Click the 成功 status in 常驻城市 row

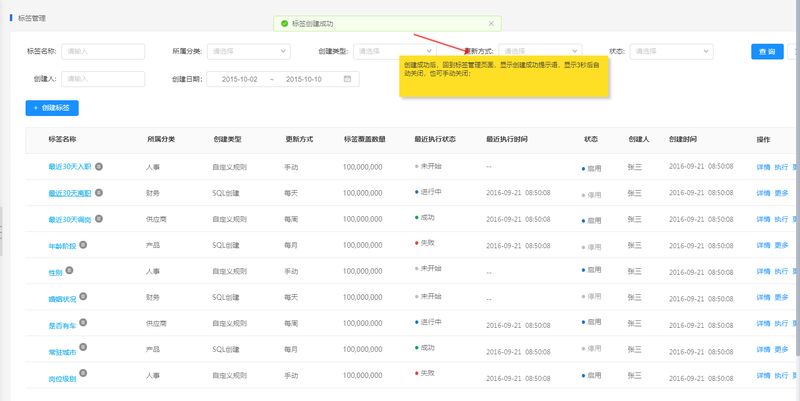tap(425, 347)
